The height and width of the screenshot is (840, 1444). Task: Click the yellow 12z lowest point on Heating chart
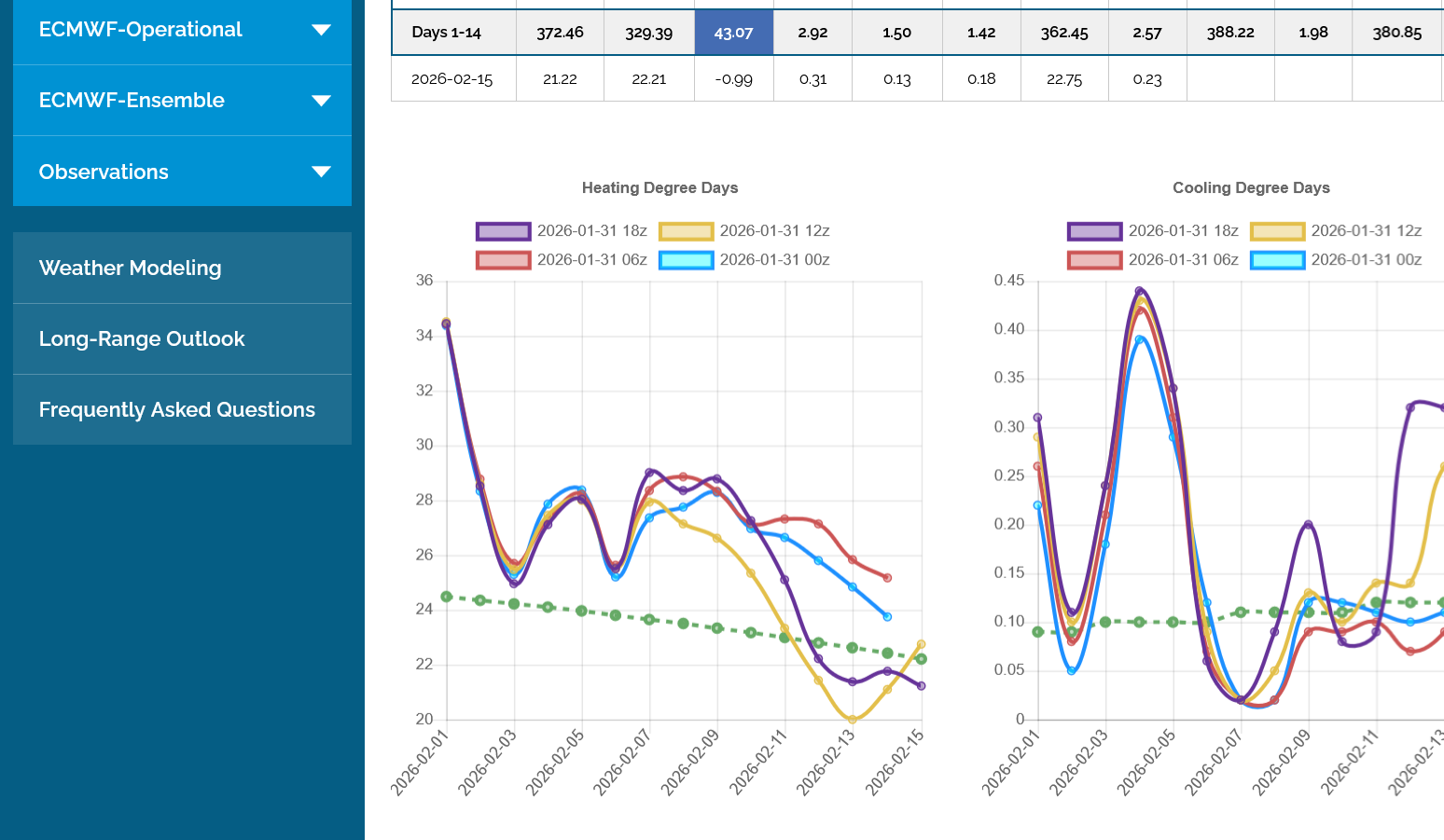[853, 720]
